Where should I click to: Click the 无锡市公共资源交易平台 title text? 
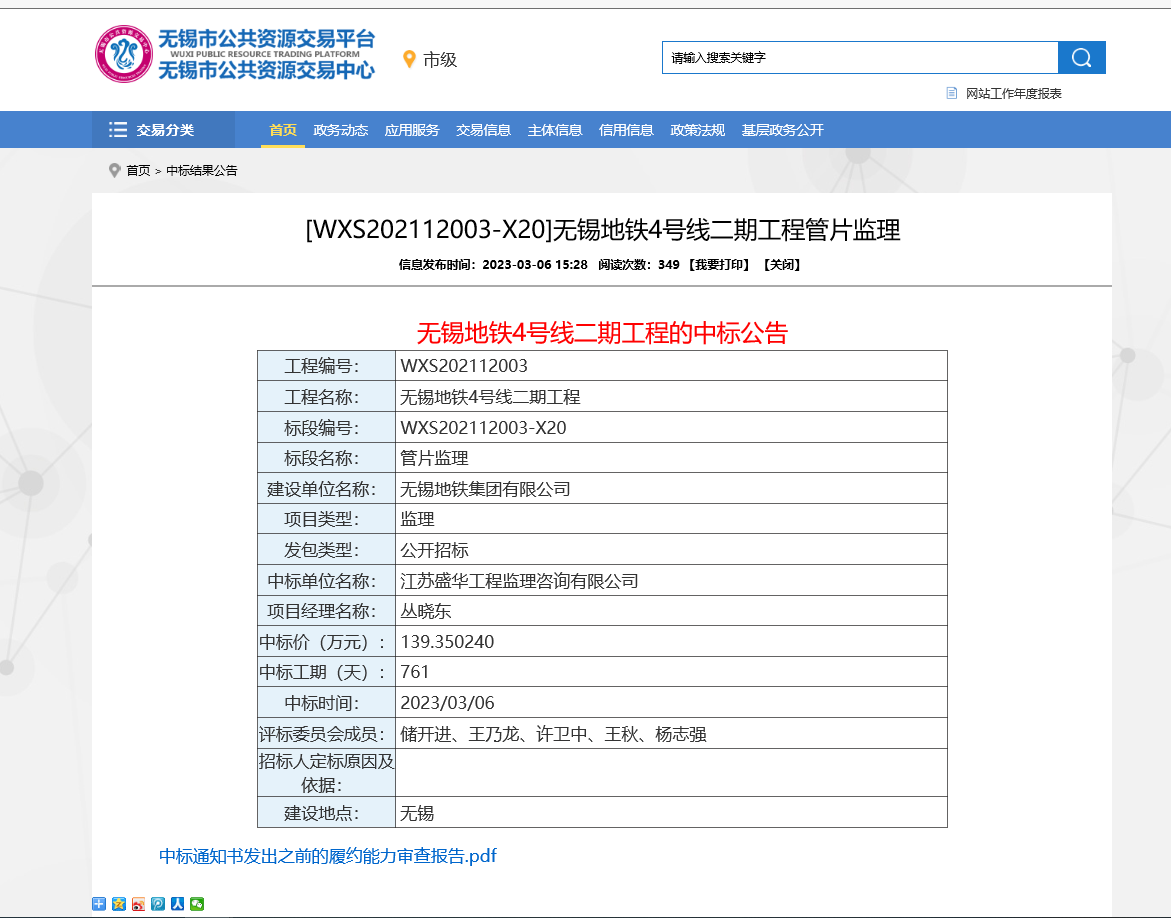click(x=266, y=39)
